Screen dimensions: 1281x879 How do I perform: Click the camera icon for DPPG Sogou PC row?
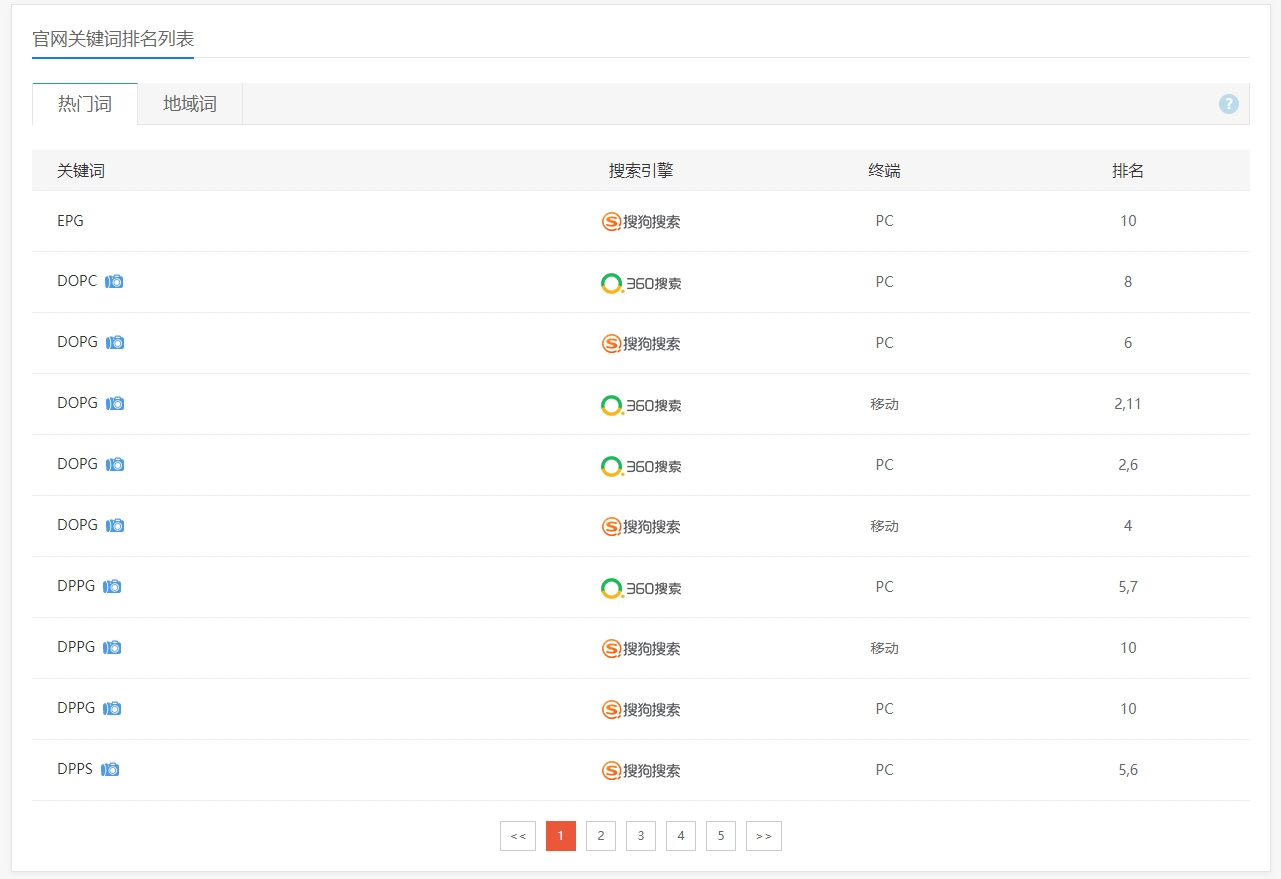[112, 709]
